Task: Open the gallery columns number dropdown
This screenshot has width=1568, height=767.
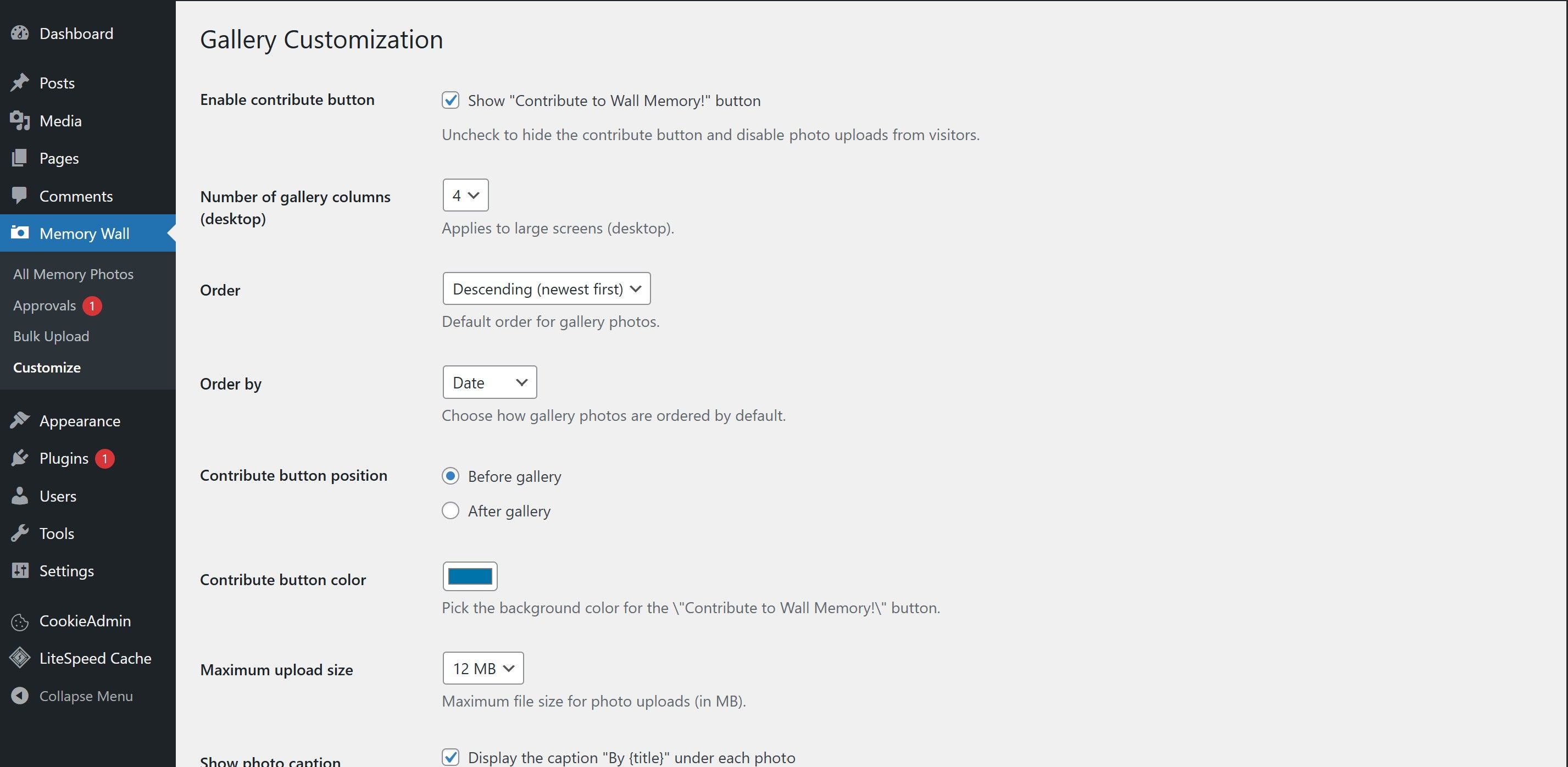Action: [466, 196]
